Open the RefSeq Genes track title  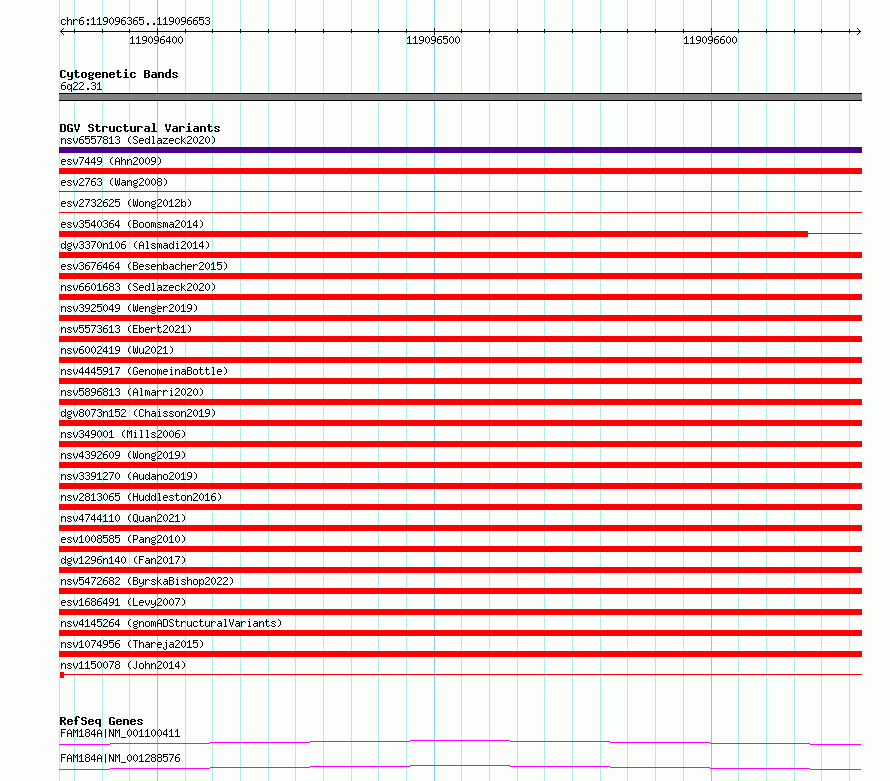click(x=102, y=721)
